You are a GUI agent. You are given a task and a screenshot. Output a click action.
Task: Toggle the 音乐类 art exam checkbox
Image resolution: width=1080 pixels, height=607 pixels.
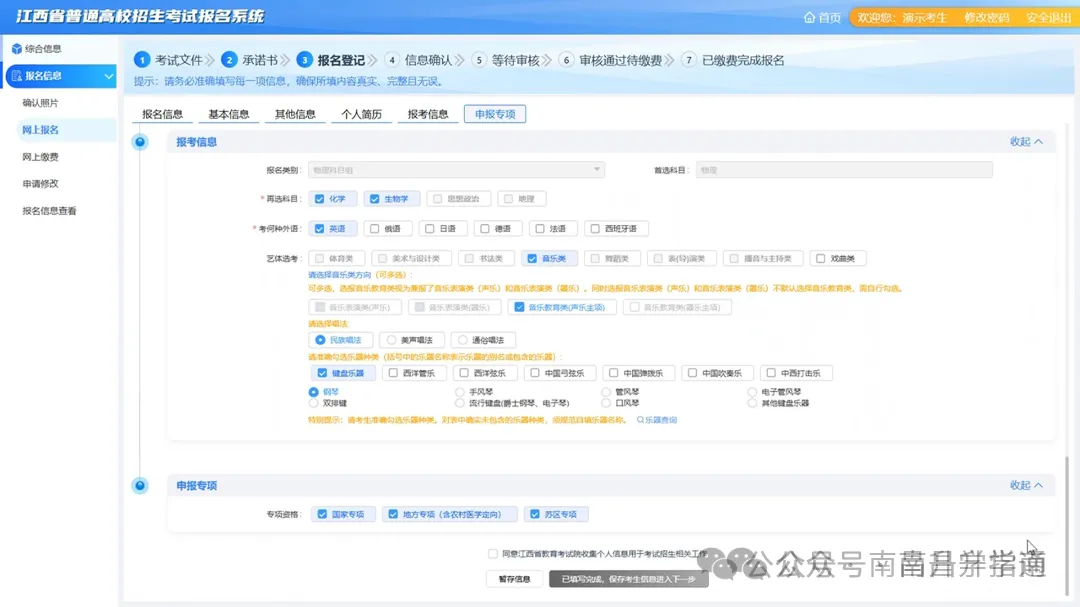[532, 258]
